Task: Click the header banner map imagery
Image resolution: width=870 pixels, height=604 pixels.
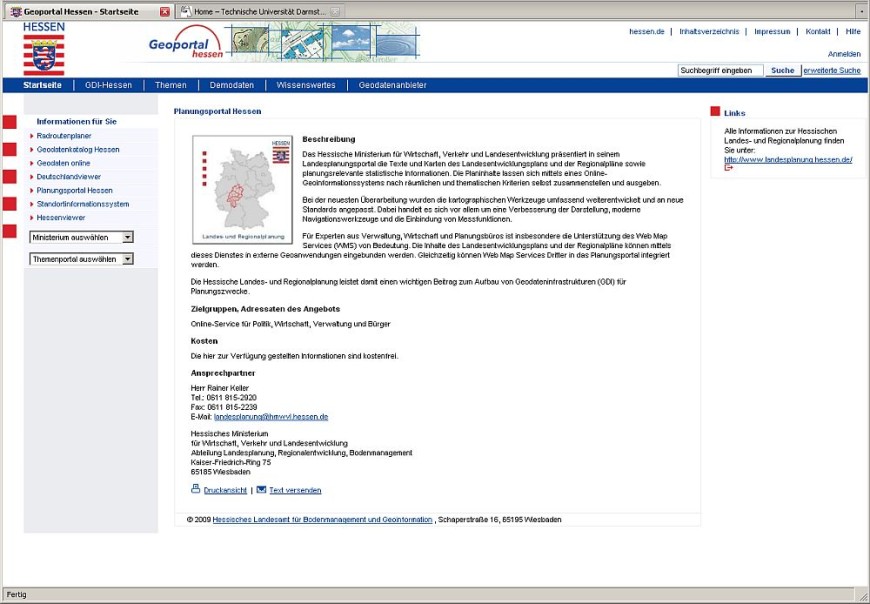Action: (324, 42)
